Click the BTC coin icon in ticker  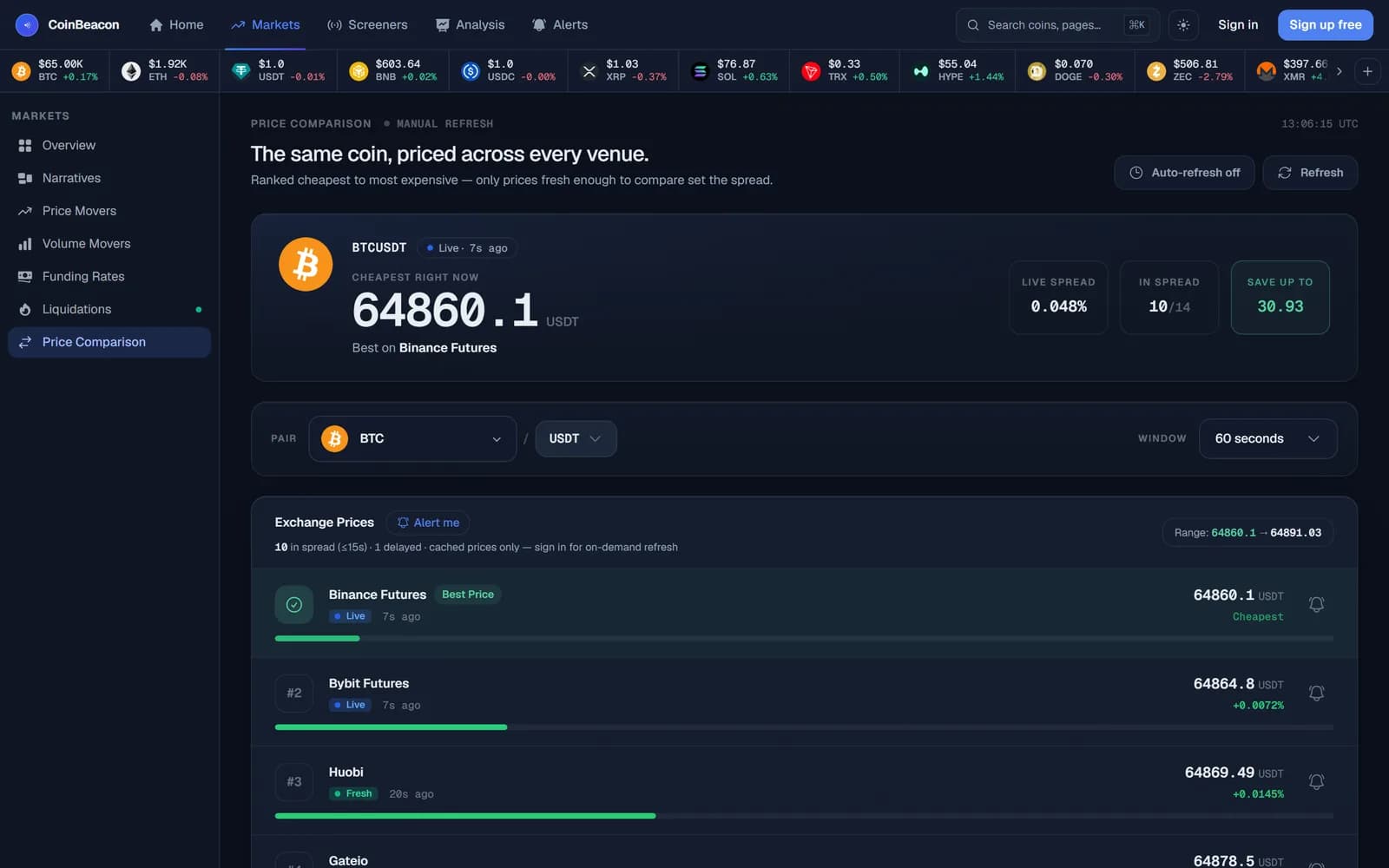[x=22, y=71]
